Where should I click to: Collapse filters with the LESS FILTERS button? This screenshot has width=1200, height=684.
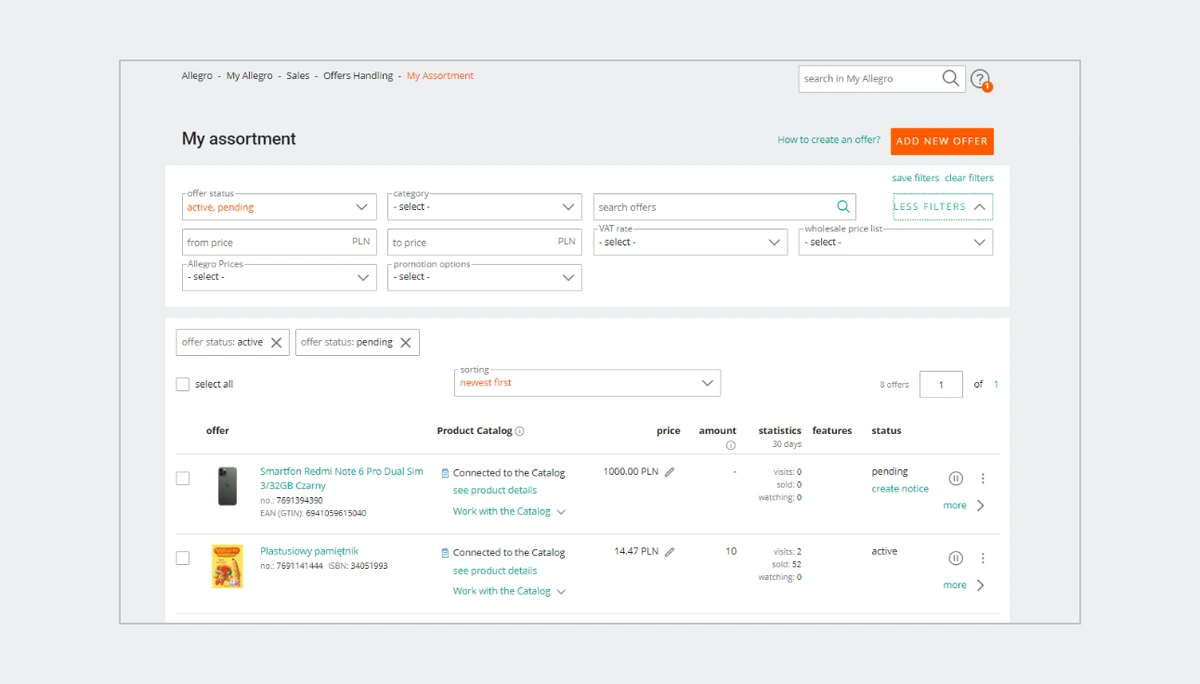tap(943, 207)
